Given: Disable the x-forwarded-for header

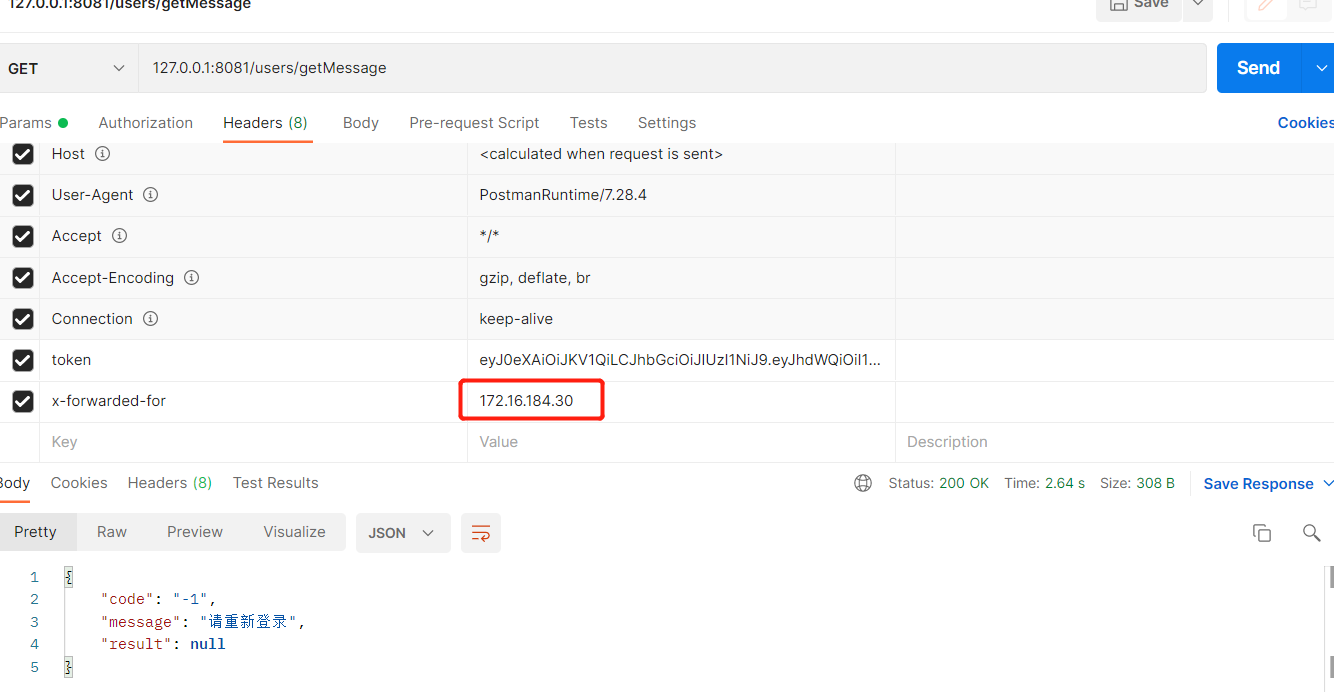Looking at the screenshot, I should click(x=22, y=401).
